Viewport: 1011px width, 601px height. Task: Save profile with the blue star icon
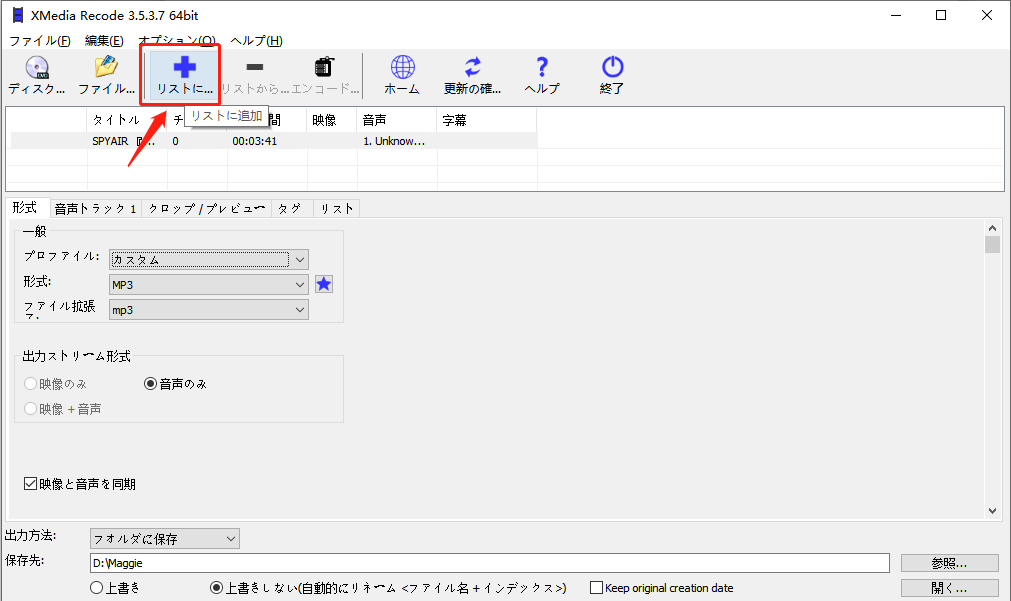pyautogui.click(x=323, y=284)
